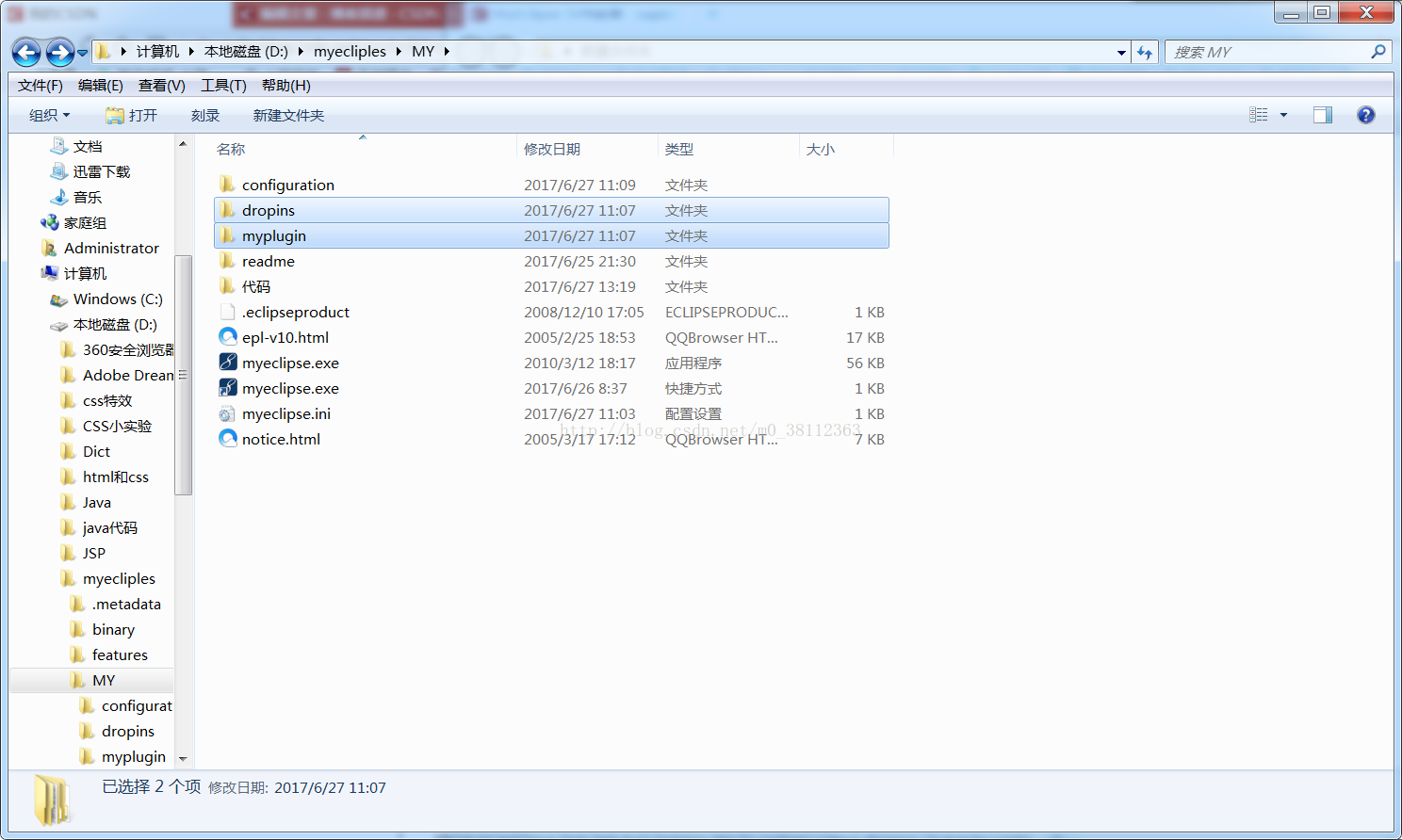This screenshot has height=840, width=1402.
Task: Click the sidebar scroll up arrow
Action: pos(183,145)
